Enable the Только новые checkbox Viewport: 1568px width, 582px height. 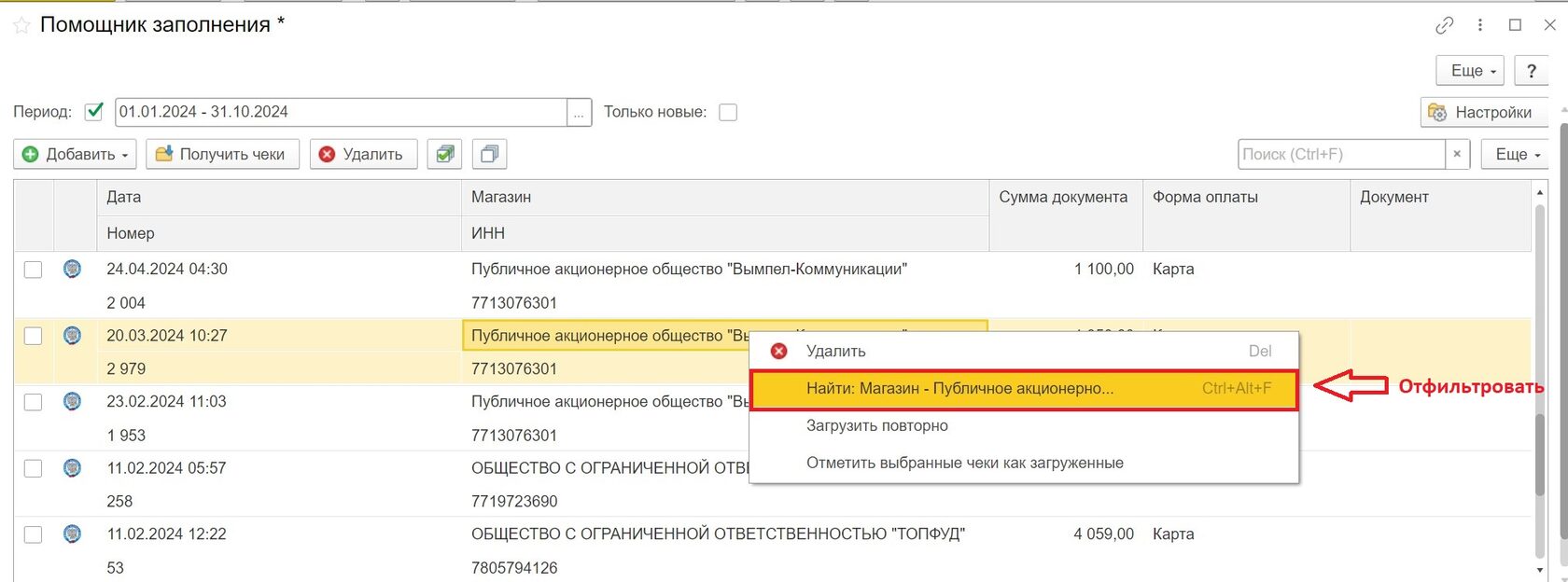728,112
